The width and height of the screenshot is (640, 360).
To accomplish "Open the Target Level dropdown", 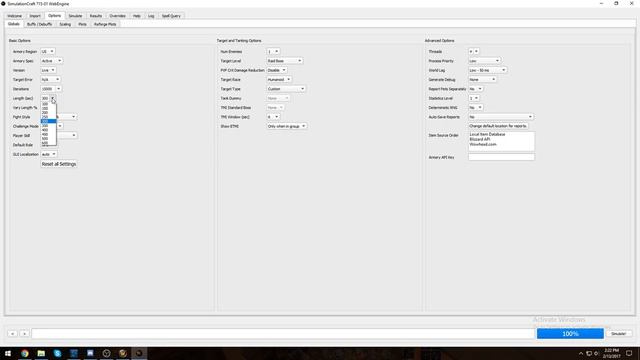I will pyautogui.click(x=284, y=61).
